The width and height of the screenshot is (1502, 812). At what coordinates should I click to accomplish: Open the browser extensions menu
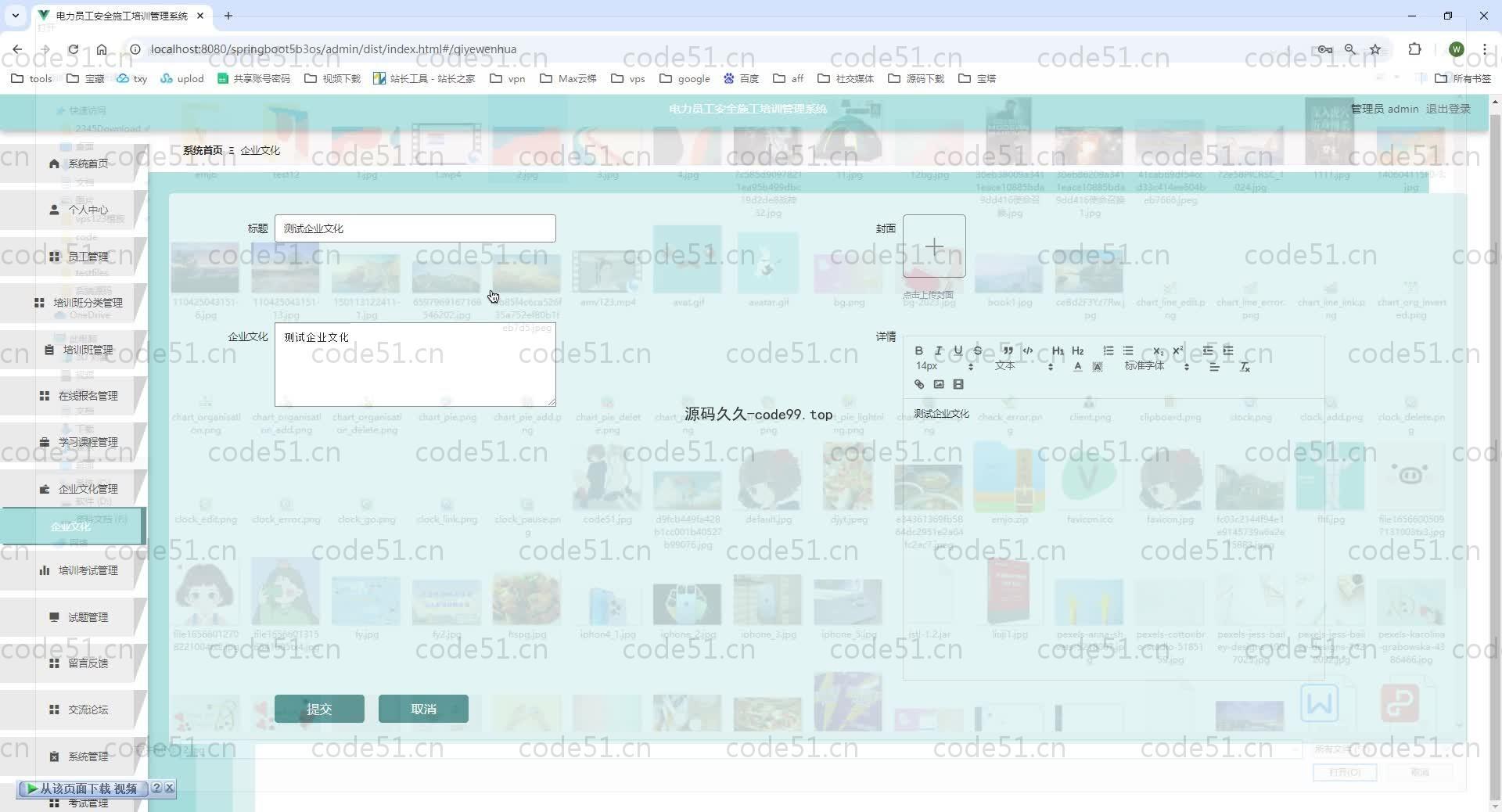tap(1414, 49)
